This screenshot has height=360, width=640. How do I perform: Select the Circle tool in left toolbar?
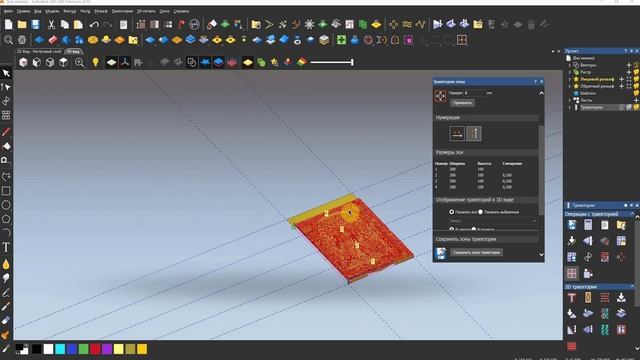coord(6,205)
